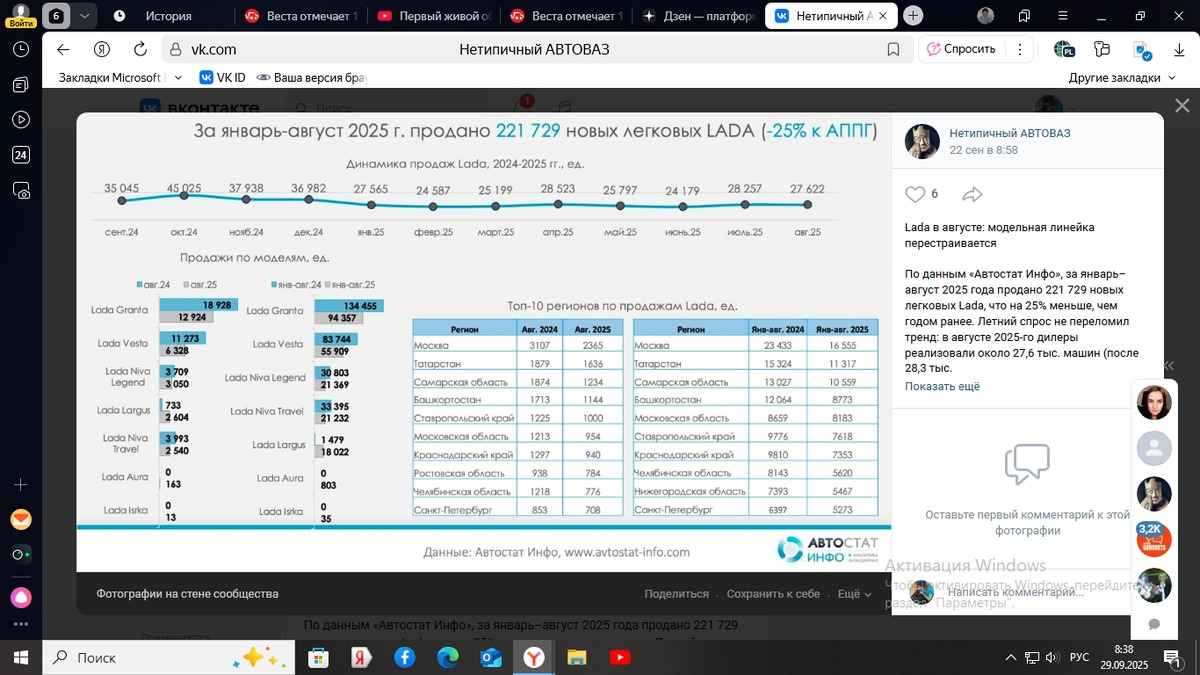The width and height of the screenshot is (1200, 675).
Task: Open the screenshot camera tool in sidebar
Action: point(21,190)
